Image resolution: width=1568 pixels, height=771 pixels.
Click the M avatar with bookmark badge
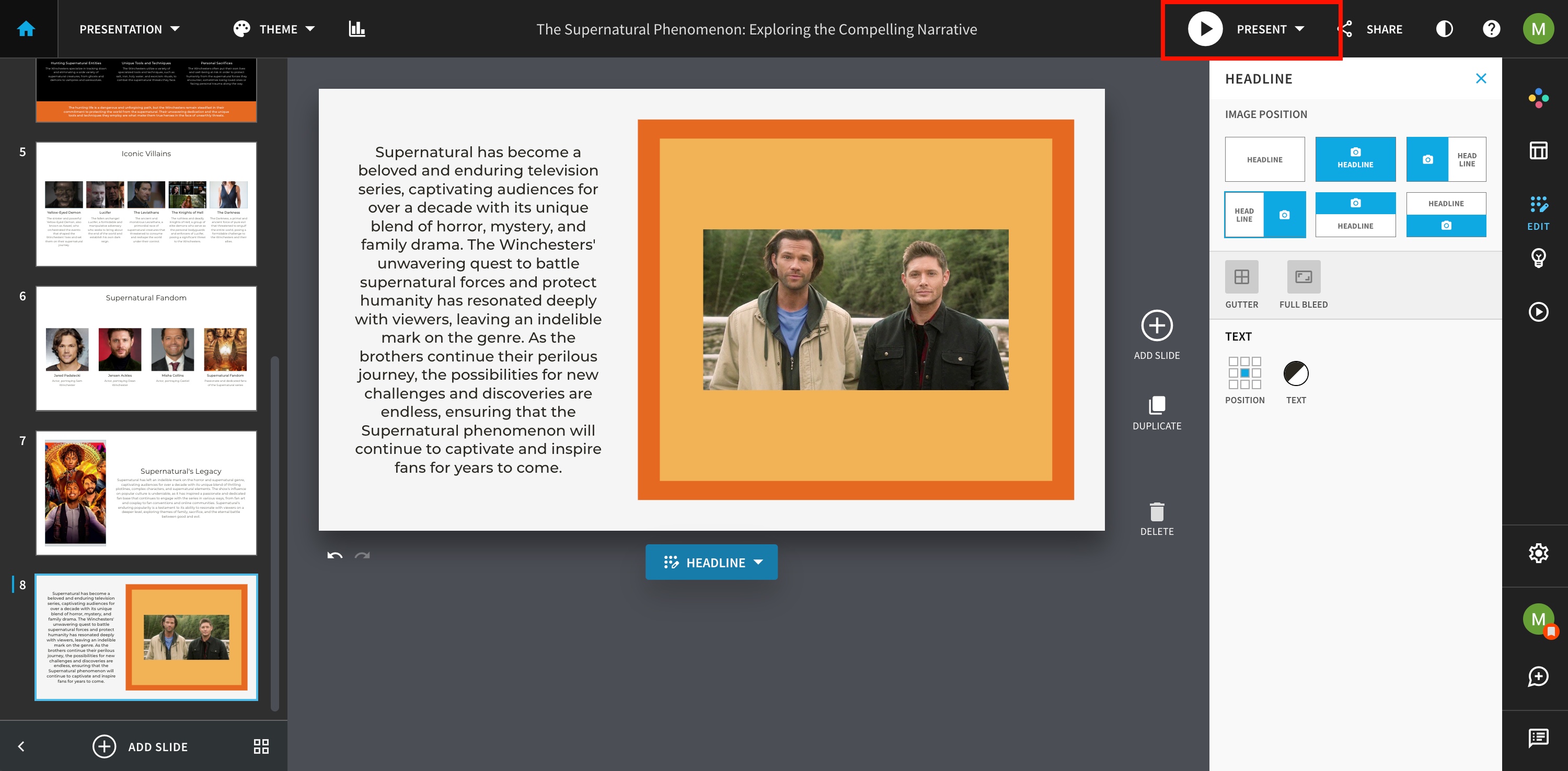click(1538, 620)
